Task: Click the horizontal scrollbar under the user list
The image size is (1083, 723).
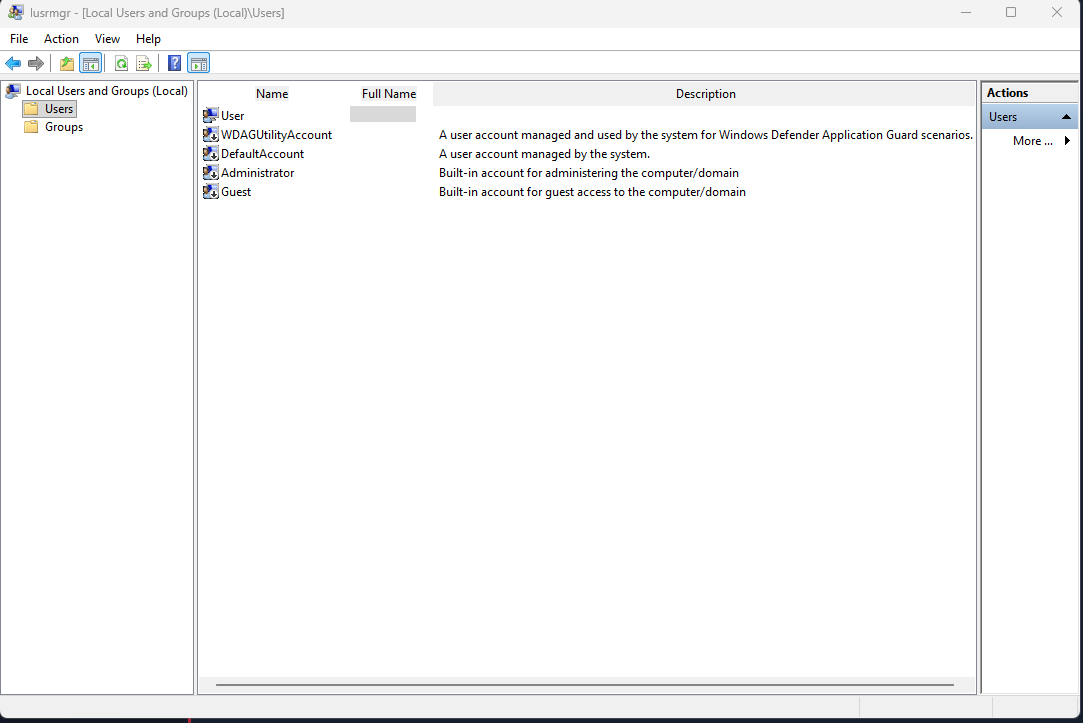Action: [x=584, y=685]
